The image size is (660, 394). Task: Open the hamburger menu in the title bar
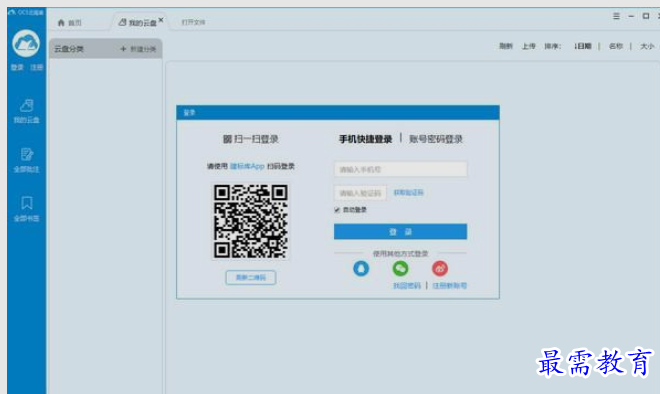click(x=616, y=16)
